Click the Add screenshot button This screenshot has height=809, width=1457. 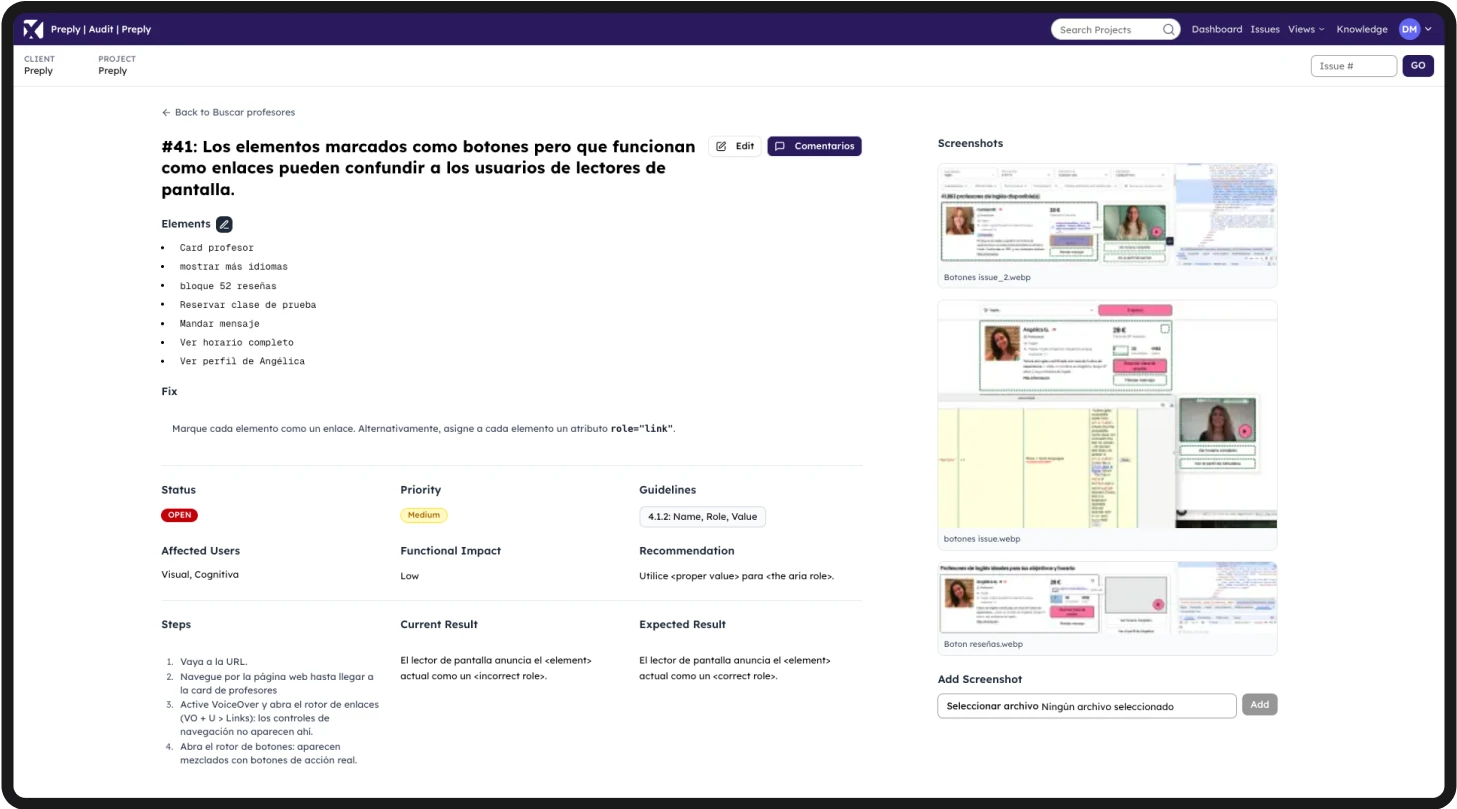1260,705
